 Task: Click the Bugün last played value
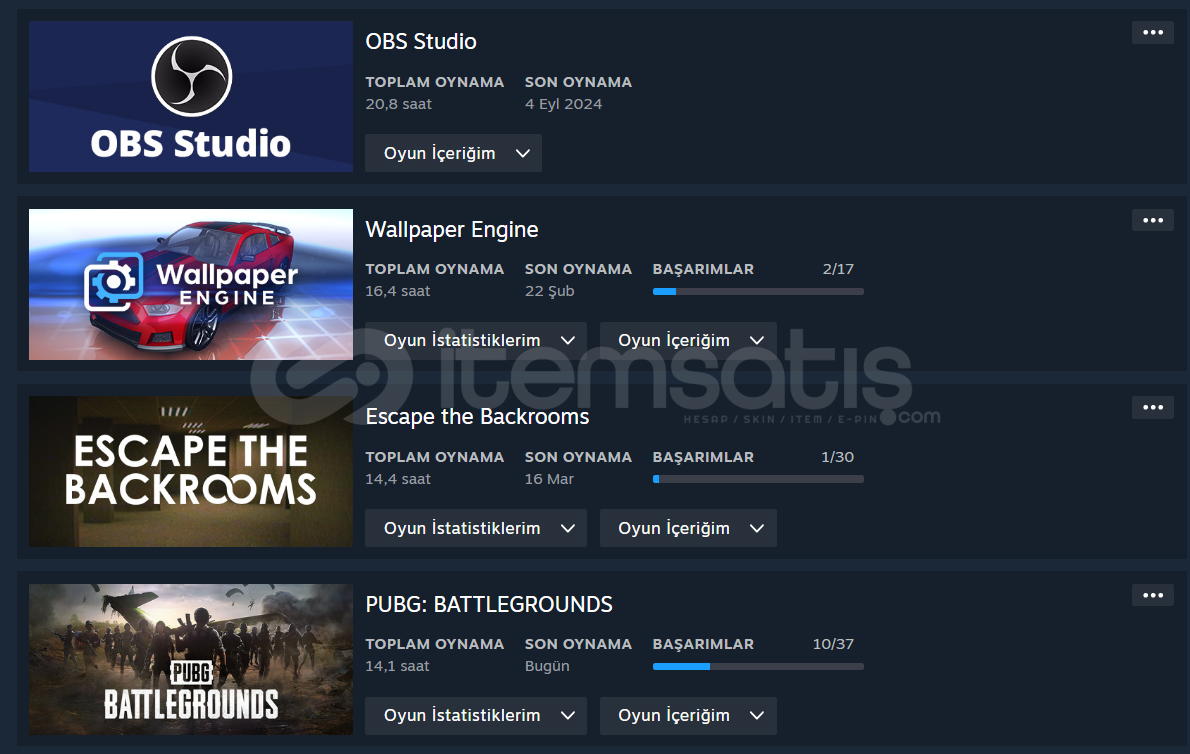pos(547,666)
